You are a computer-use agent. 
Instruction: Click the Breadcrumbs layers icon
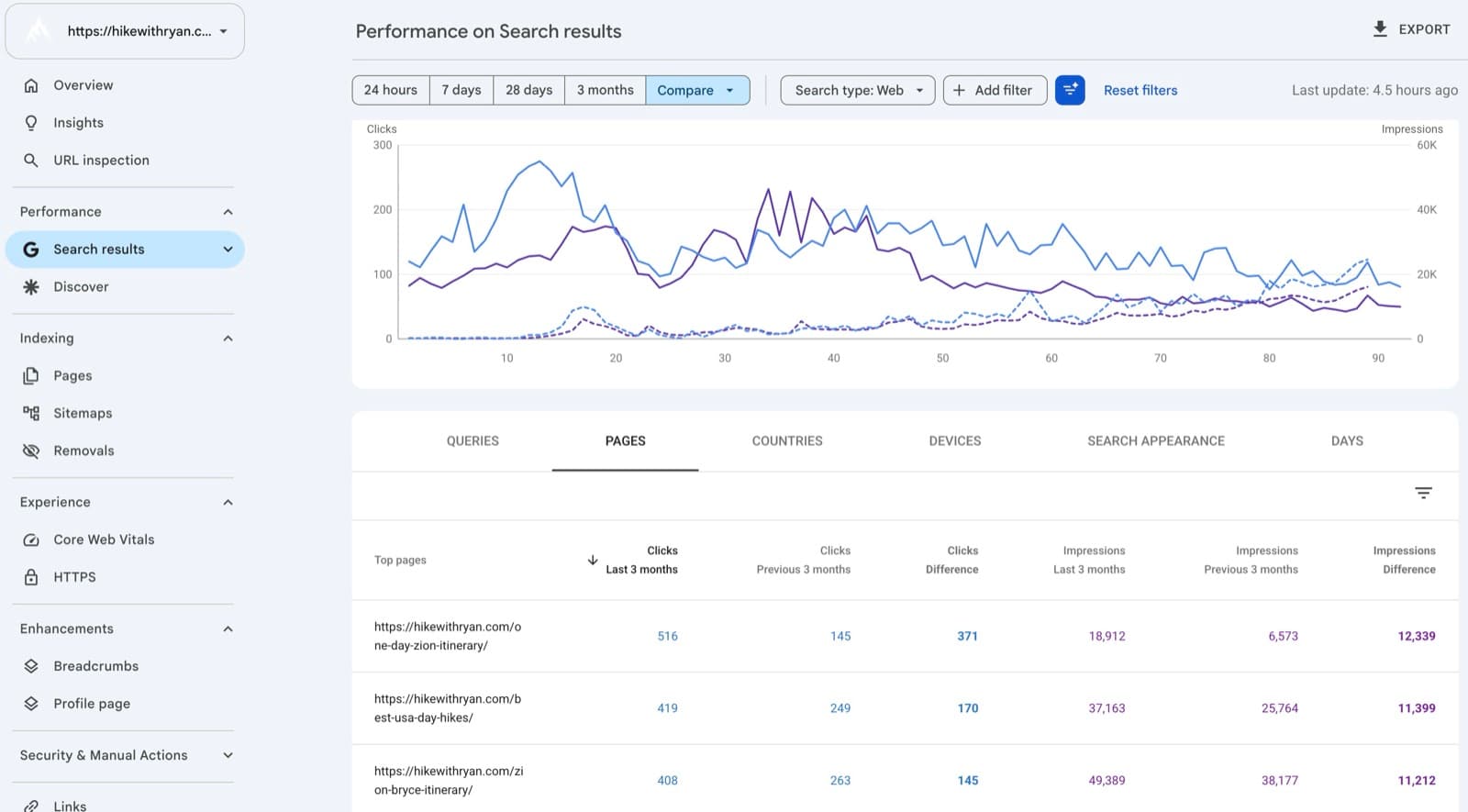(x=31, y=666)
